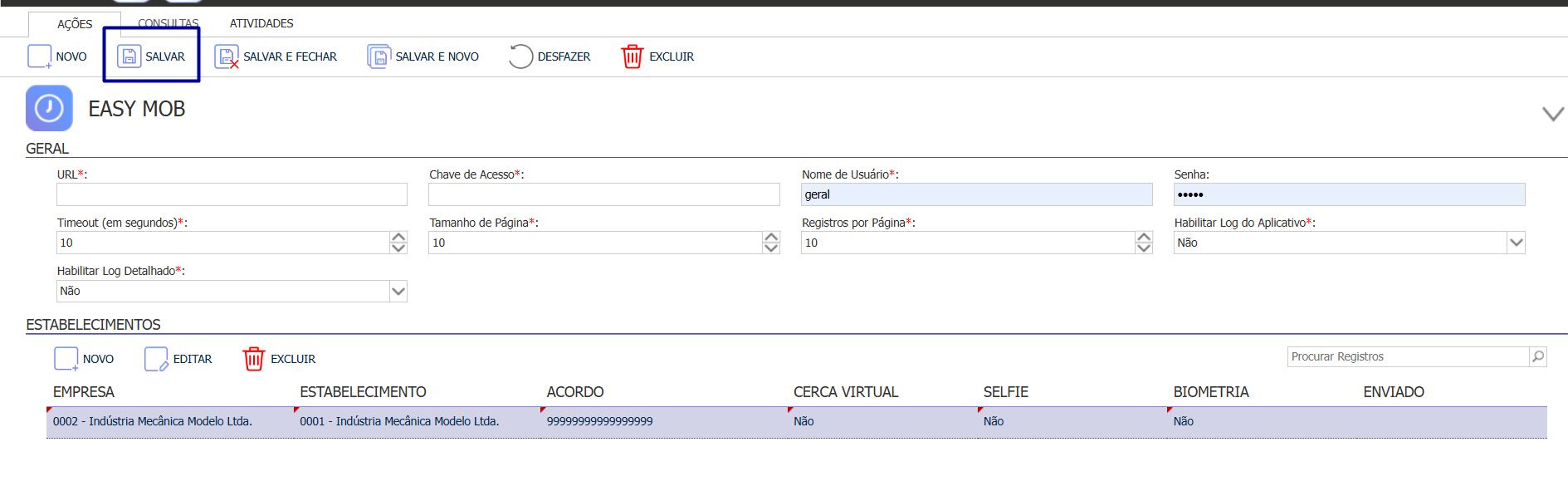Click the red Excluir trash icon in top toolbar
1568x486 pixels.
pos(633,56)
